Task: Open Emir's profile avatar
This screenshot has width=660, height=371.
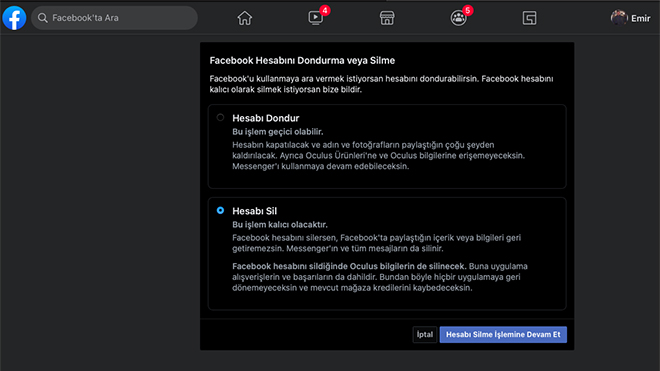Action: pyautogui.click(x=619, y=18)
